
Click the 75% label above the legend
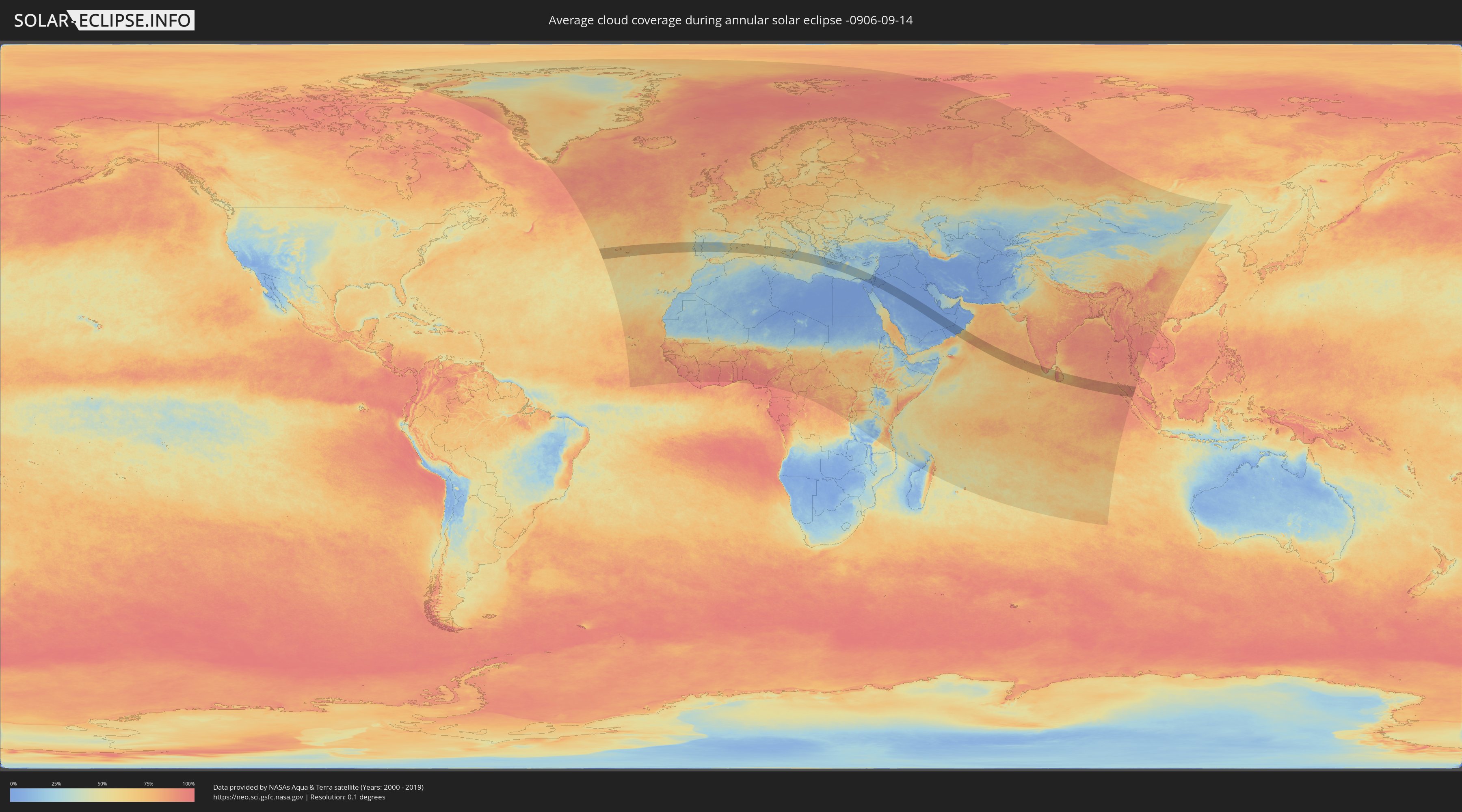tap(148, 784)
